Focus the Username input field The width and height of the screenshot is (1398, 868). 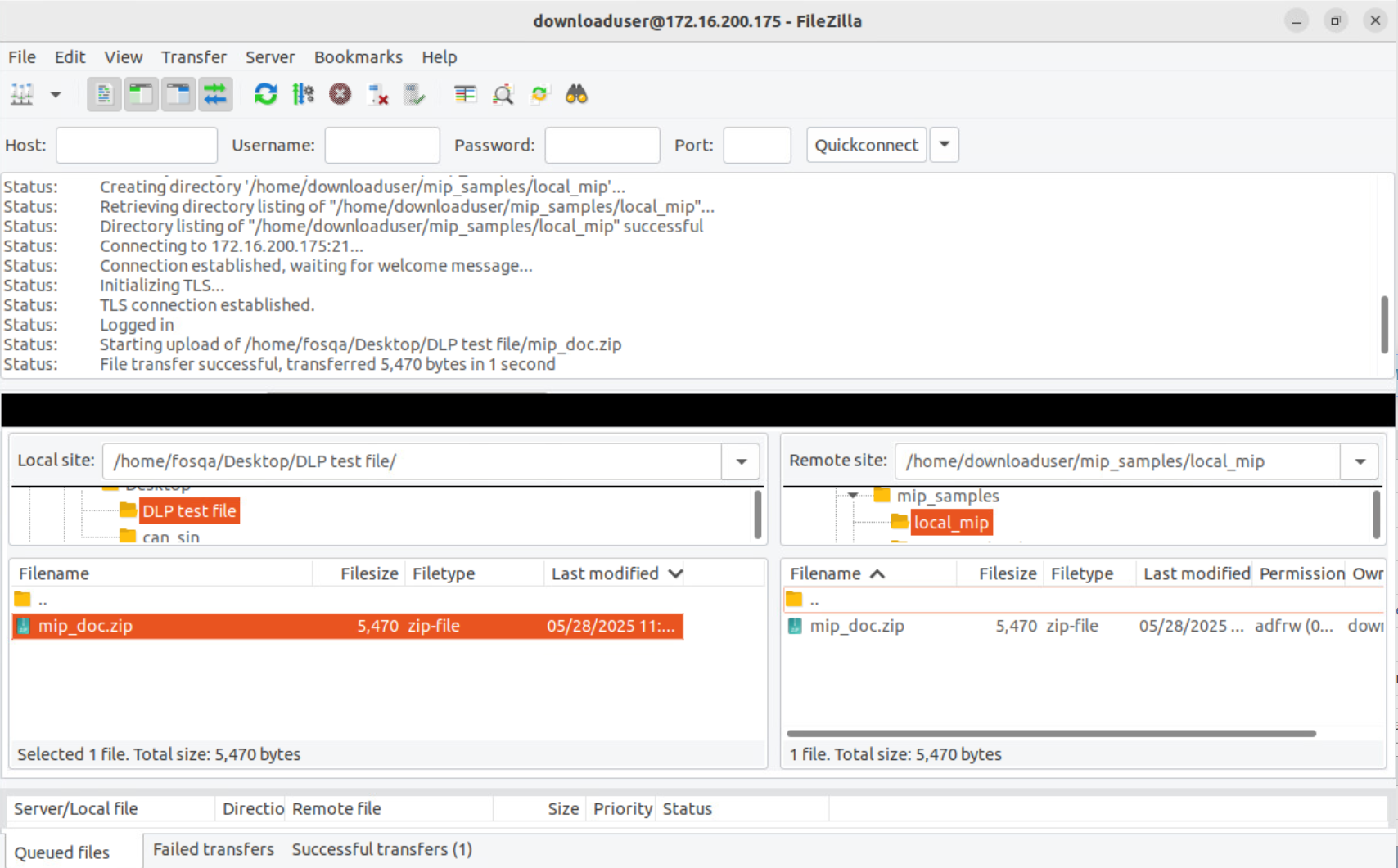pyautogui.click(x=382, y=145)
